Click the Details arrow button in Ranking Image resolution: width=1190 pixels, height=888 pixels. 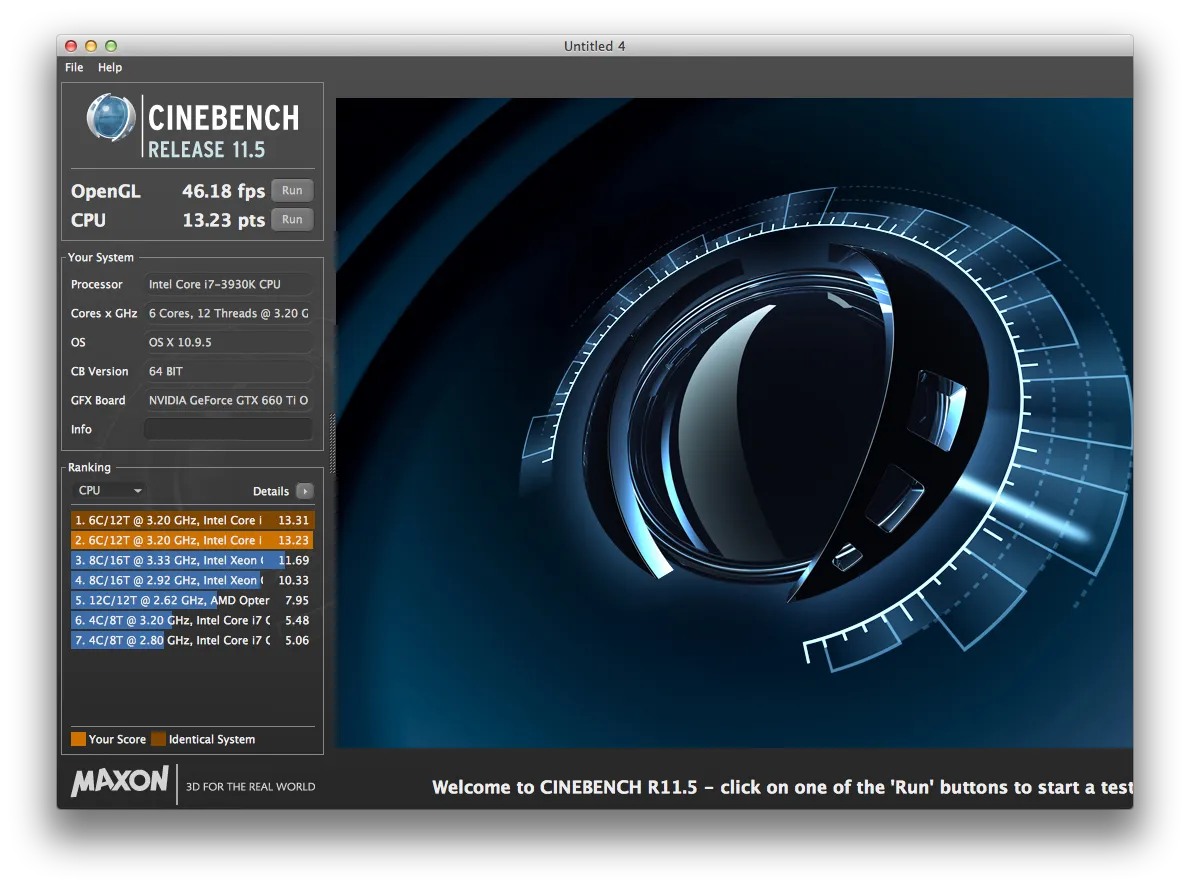coord(304,491)
